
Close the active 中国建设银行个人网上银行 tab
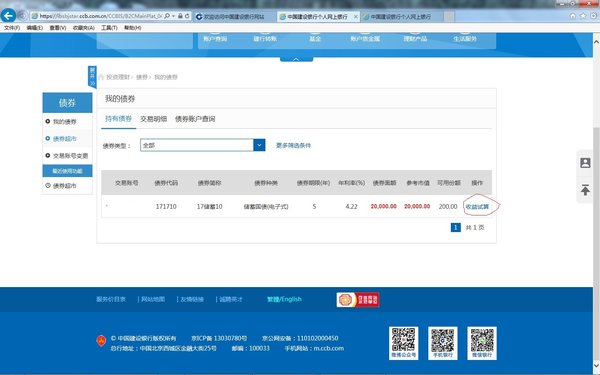[355, 16]
